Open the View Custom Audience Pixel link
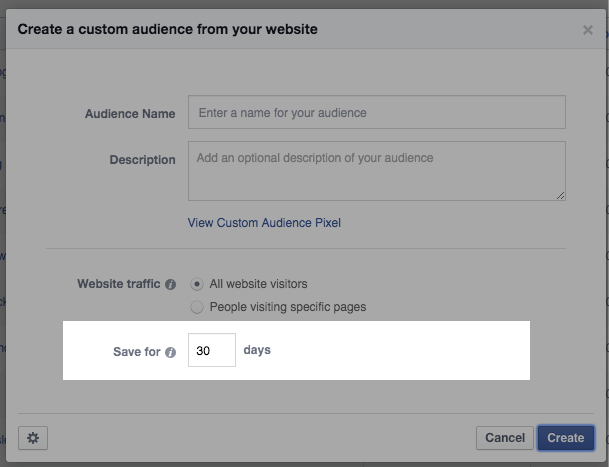Screen dimensions: 609x467 [x=264, y=223]
